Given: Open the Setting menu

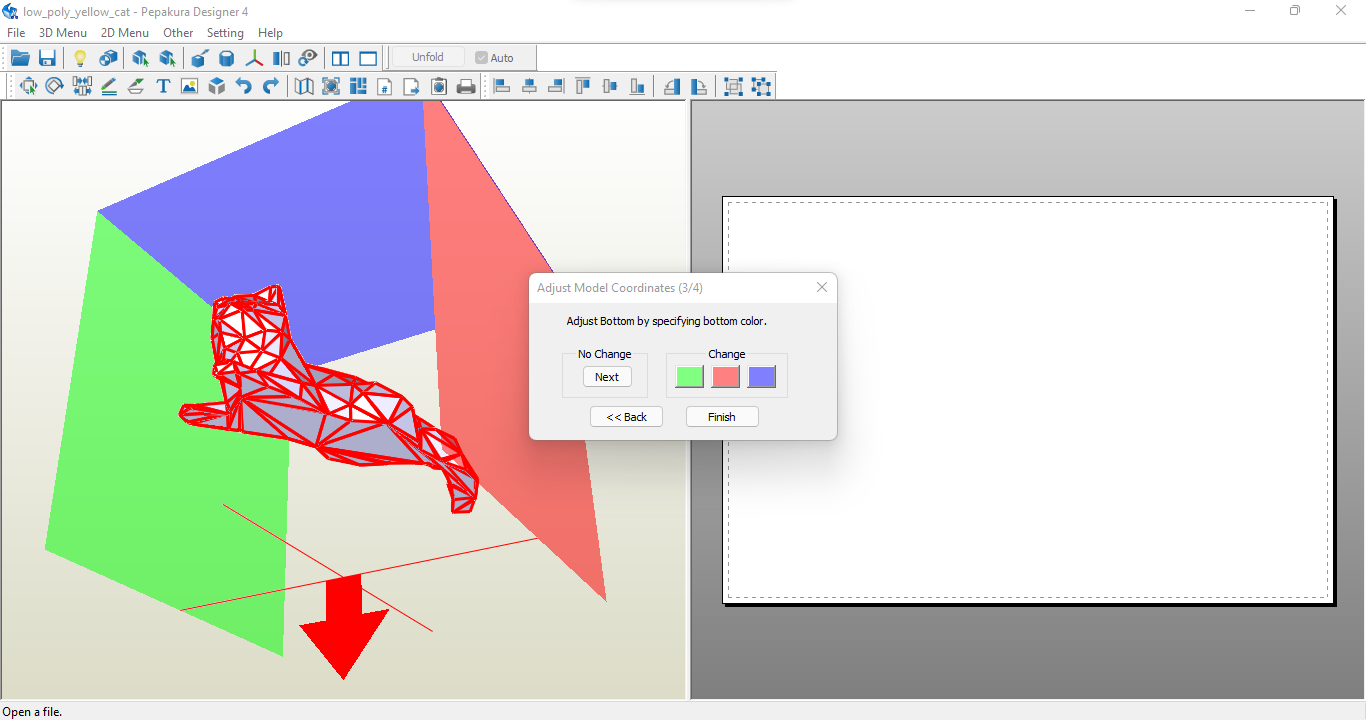Looking at the screenshot, I should pos(225,33).
